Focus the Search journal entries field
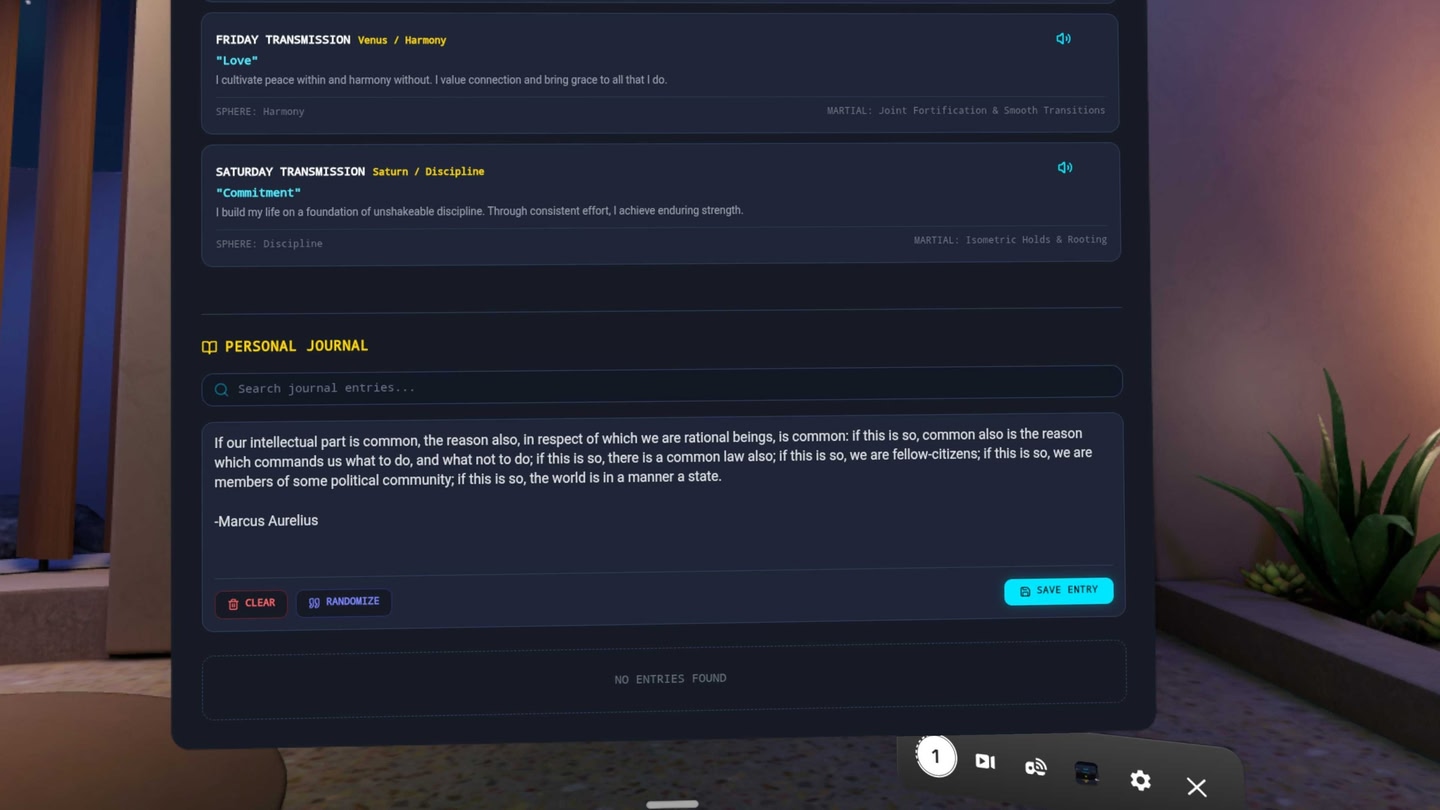This screenshot has height=810, width=1440. pyautogui.click(x=662, y=386)
